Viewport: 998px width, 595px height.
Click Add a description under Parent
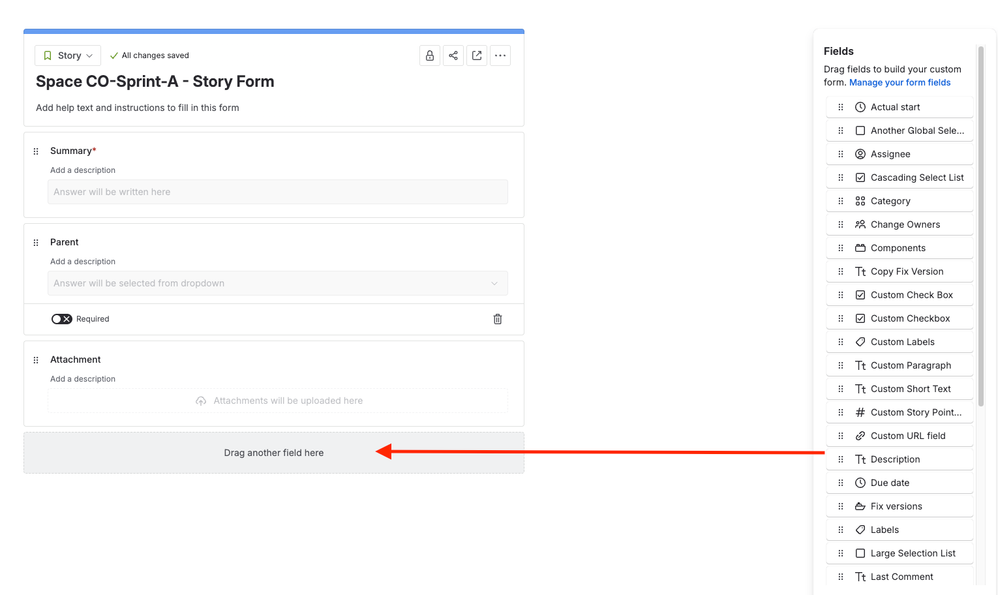[x=83, y=262]
